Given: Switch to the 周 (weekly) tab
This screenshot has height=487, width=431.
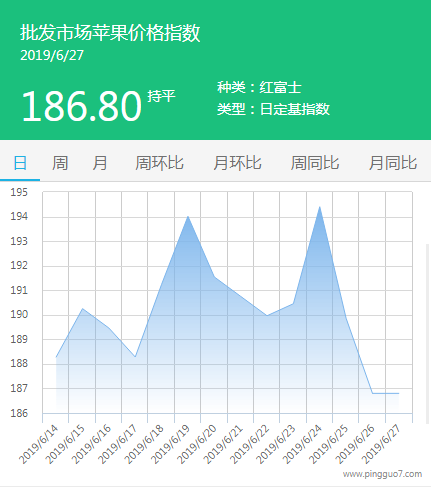Looking at the screenshot, I should coord(60,163).
